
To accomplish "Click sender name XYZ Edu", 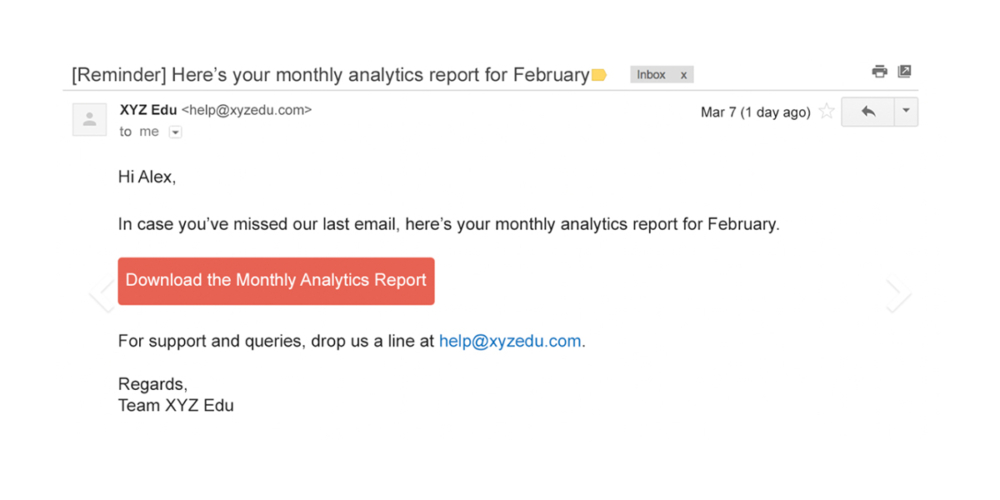I will click(148, 110).
